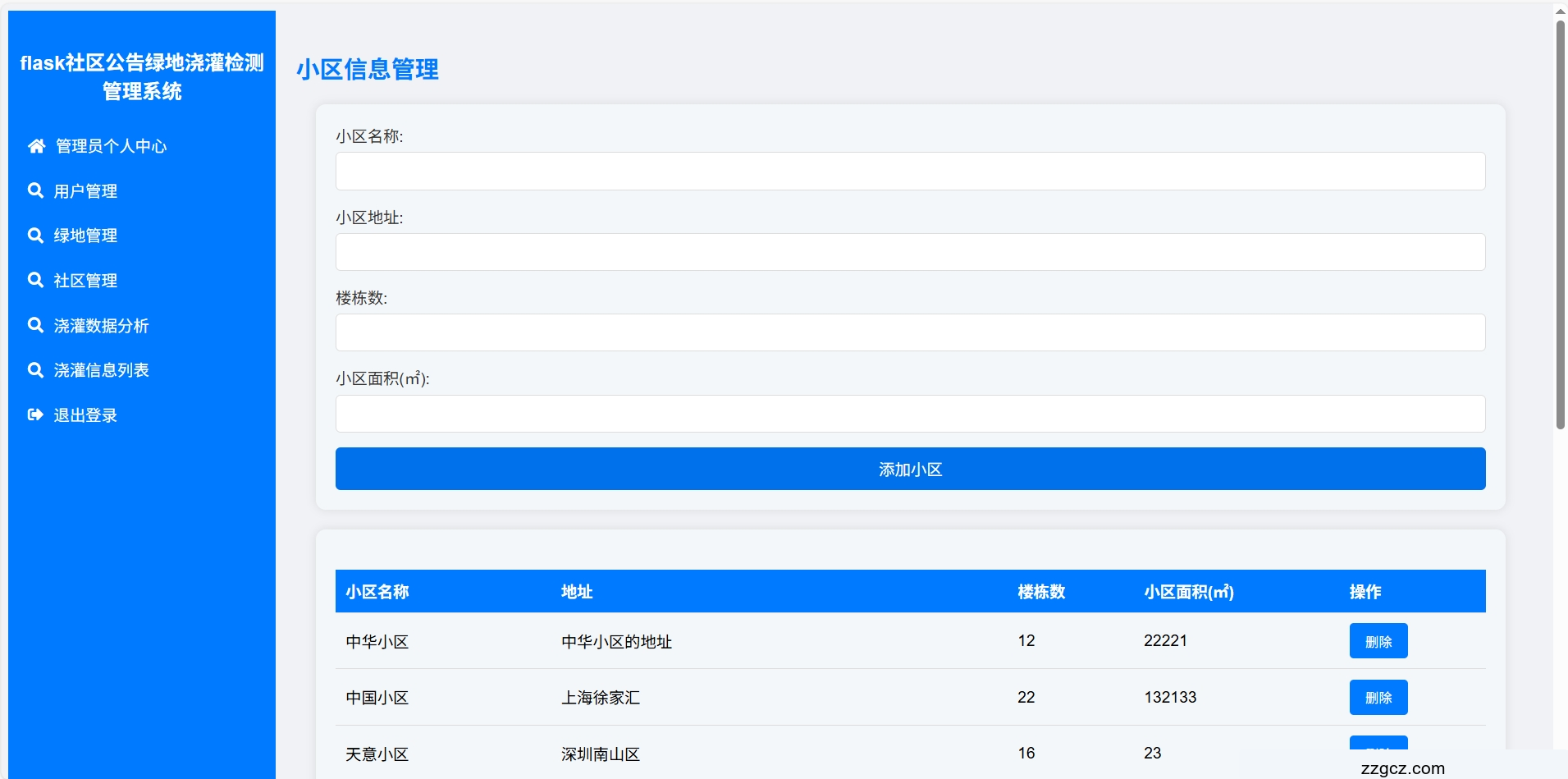Click the search icon next to 浇灌数据分析
Viewport: 1568px width, 779px height.
[x=35, y=325]
